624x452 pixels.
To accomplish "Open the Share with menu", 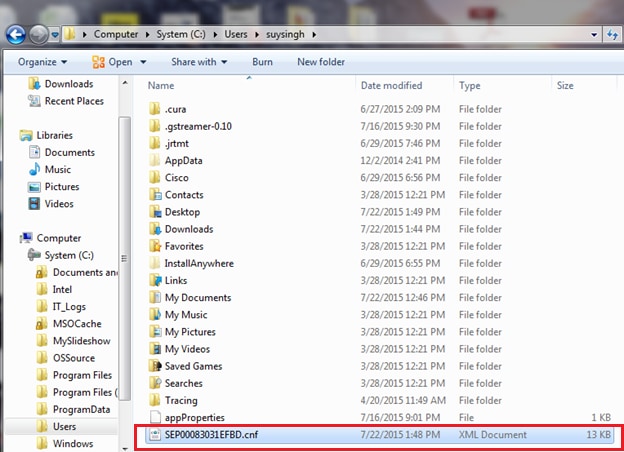I will pos(199,62).
